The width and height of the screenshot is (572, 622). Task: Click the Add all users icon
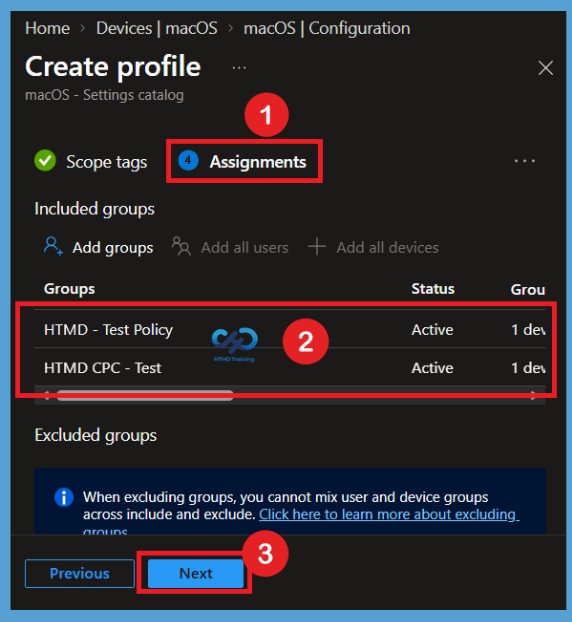pos(181,246)
